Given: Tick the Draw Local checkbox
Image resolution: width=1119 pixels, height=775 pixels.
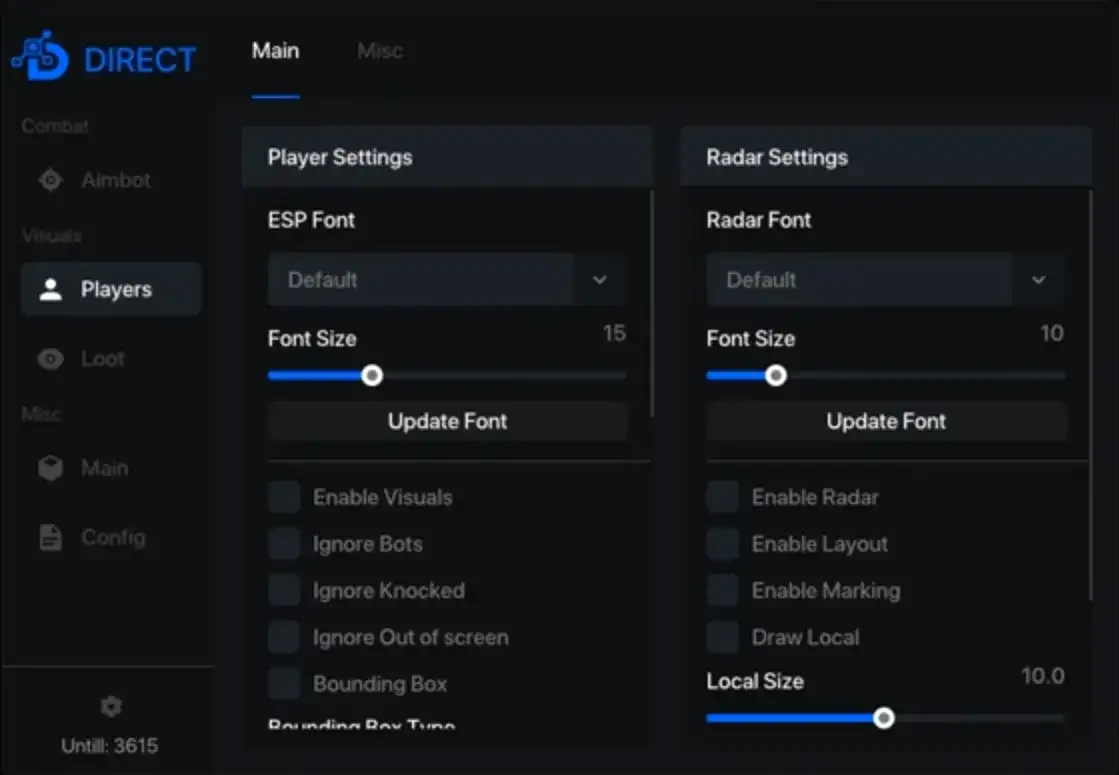Looking at the screenshot, I should (723, 637).
